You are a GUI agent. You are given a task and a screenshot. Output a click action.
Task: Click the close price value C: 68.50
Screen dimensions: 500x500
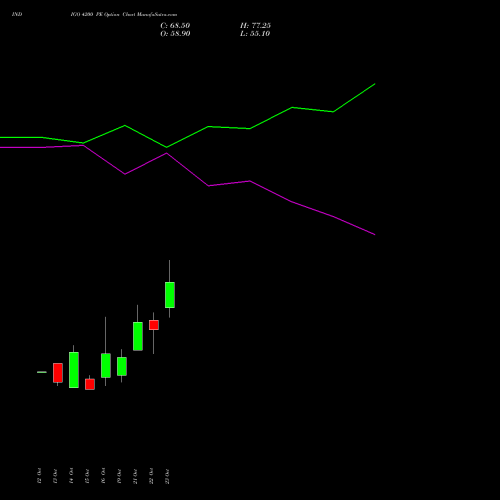click(175, 26)
